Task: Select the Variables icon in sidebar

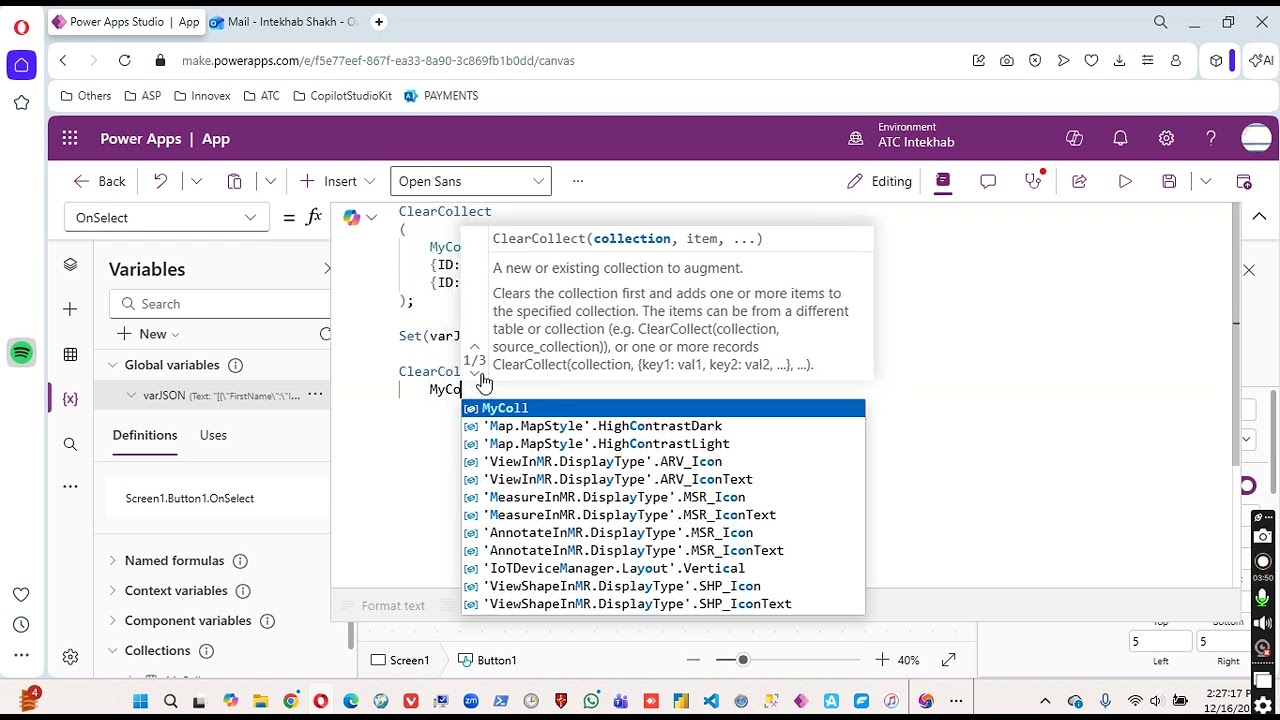Action: (x=70, y=399)
